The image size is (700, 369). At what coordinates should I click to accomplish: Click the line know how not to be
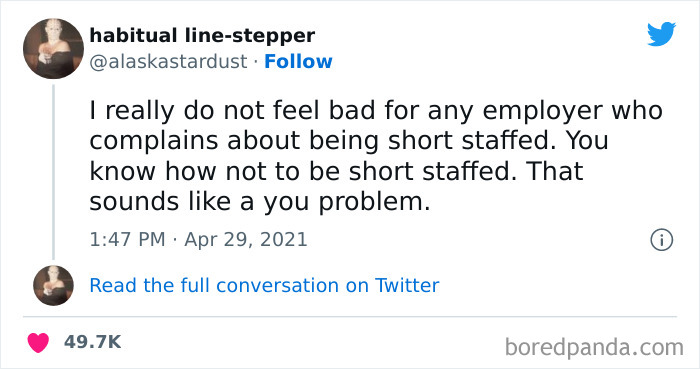[x=336, y=172]
